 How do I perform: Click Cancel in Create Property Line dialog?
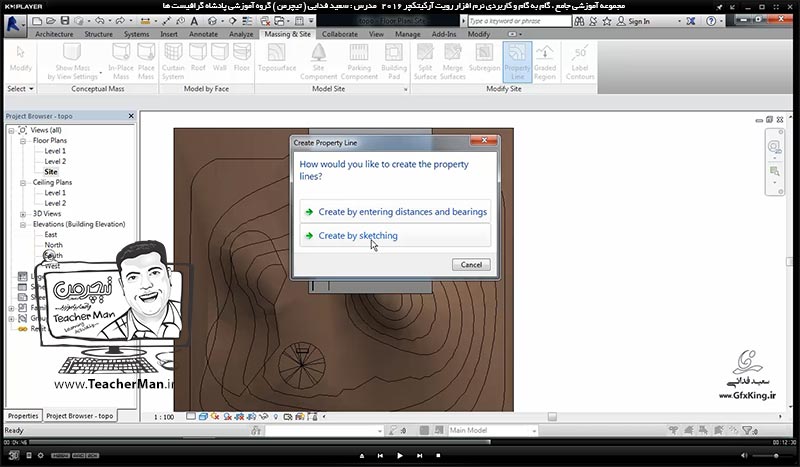[x=471, y=264]
